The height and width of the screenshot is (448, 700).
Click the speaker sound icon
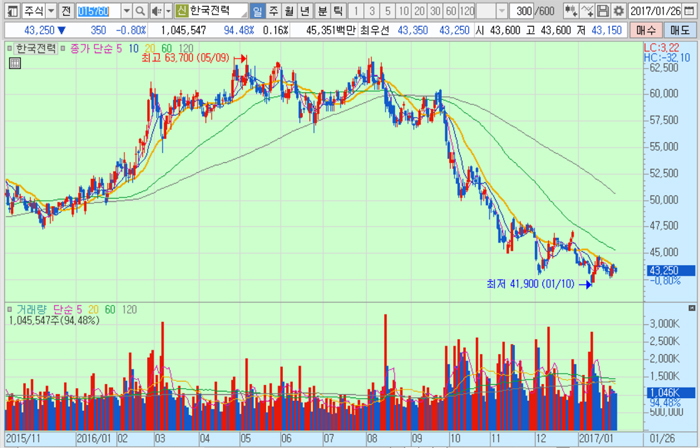click(155, 10)
